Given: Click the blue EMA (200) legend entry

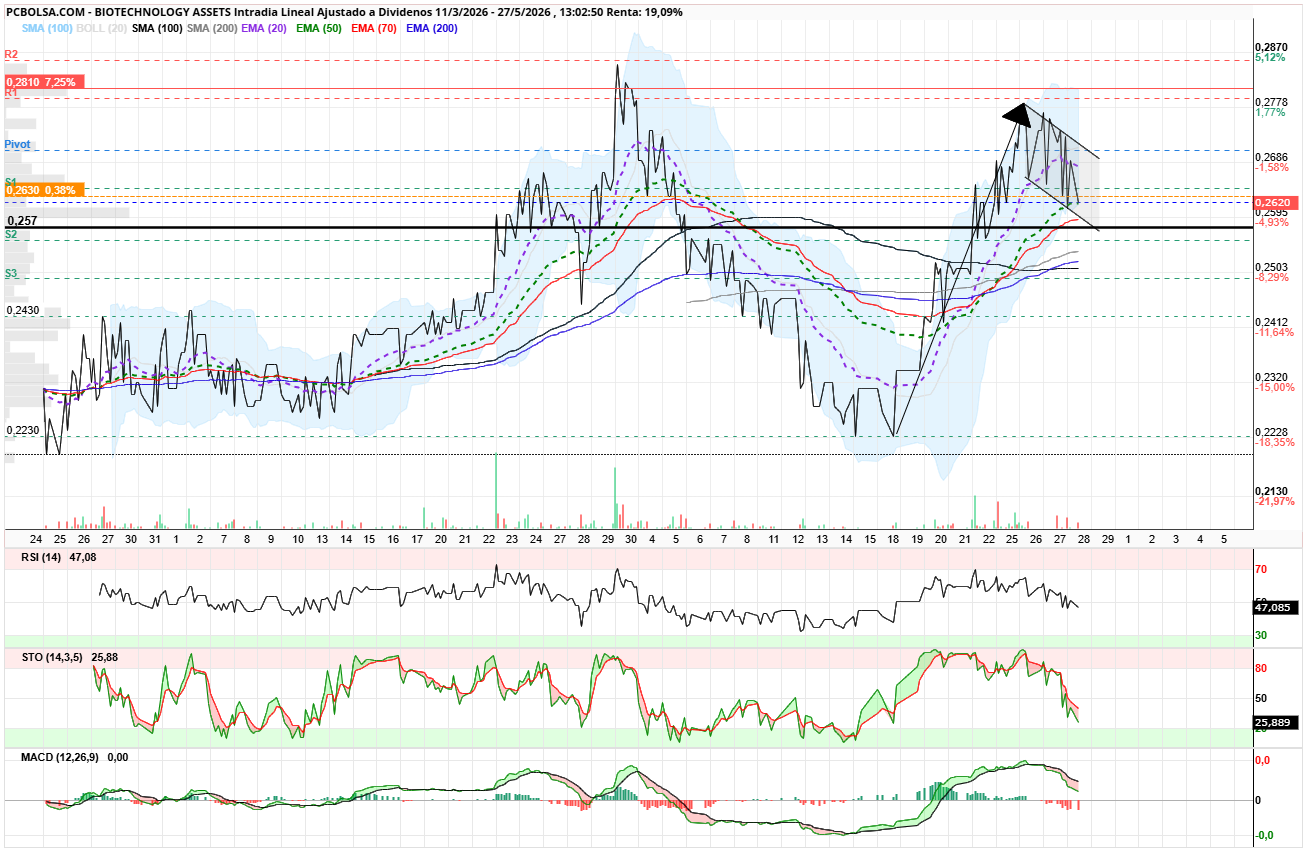Looking at the screenshot, I should (x=432, y=28).
